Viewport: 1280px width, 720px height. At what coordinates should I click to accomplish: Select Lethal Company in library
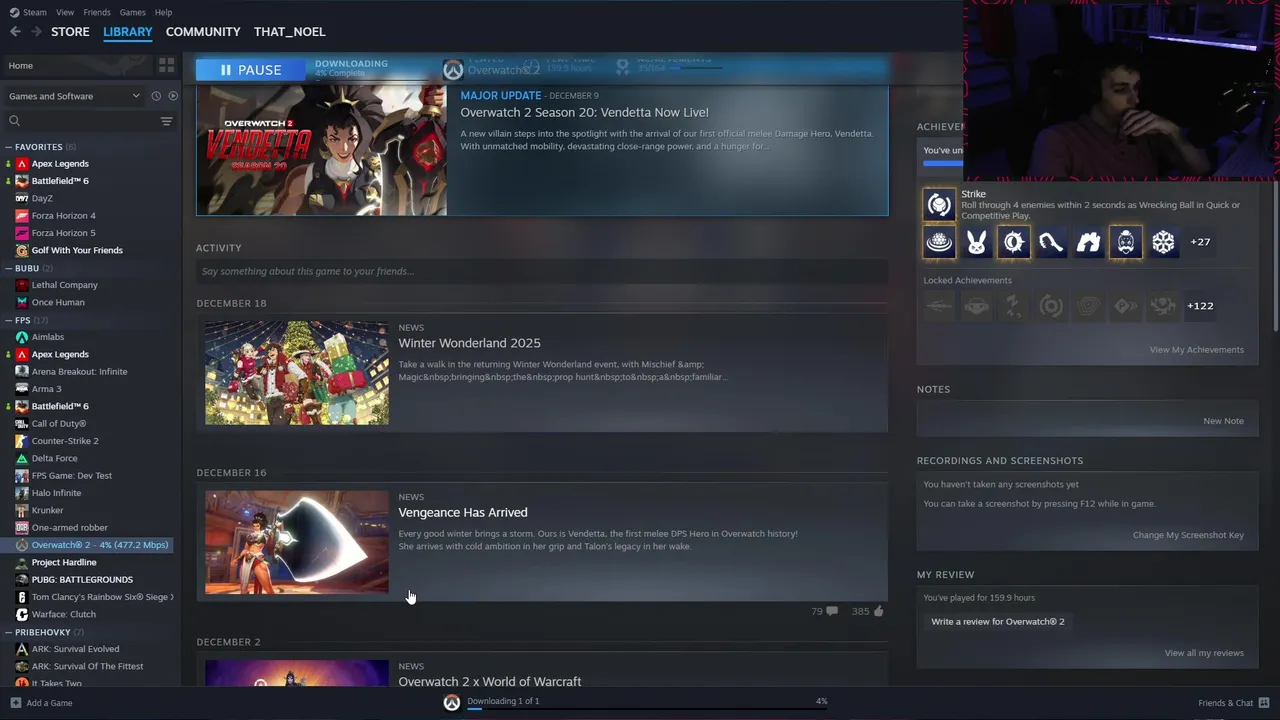64,285
